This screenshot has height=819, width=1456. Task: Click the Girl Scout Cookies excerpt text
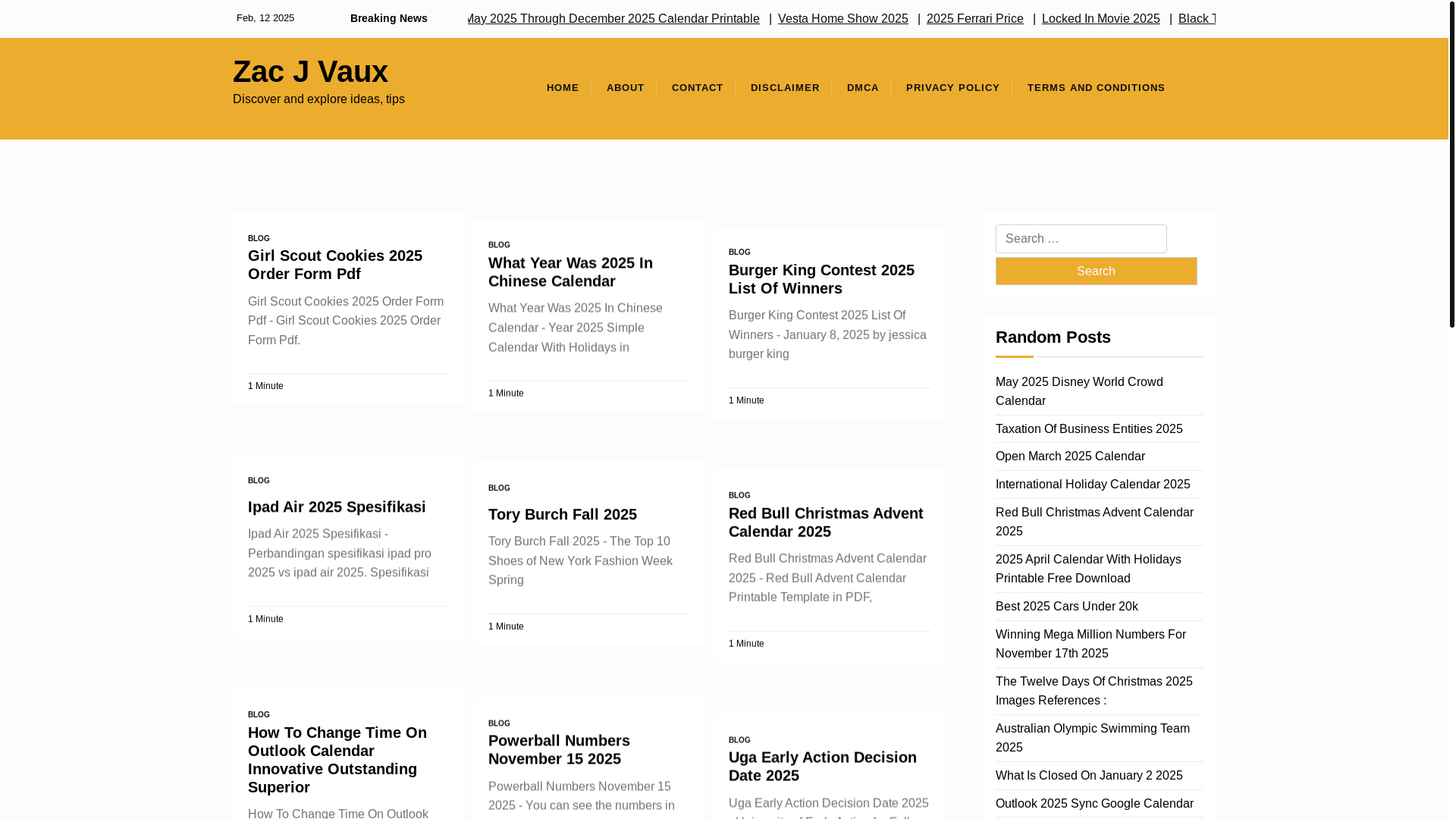coord(346,321)
